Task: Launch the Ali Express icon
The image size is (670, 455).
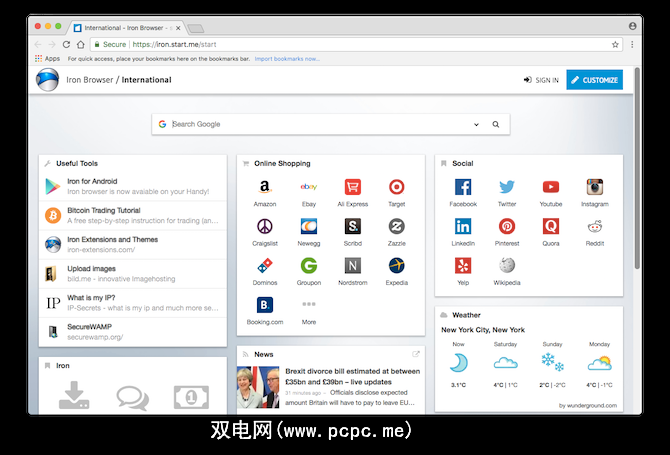Action: click(x=353, y=187)
